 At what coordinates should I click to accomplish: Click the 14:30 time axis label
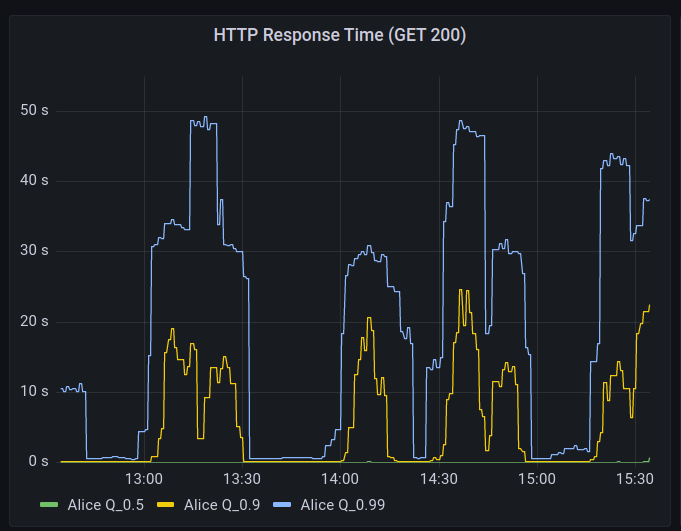pos(439,479)
